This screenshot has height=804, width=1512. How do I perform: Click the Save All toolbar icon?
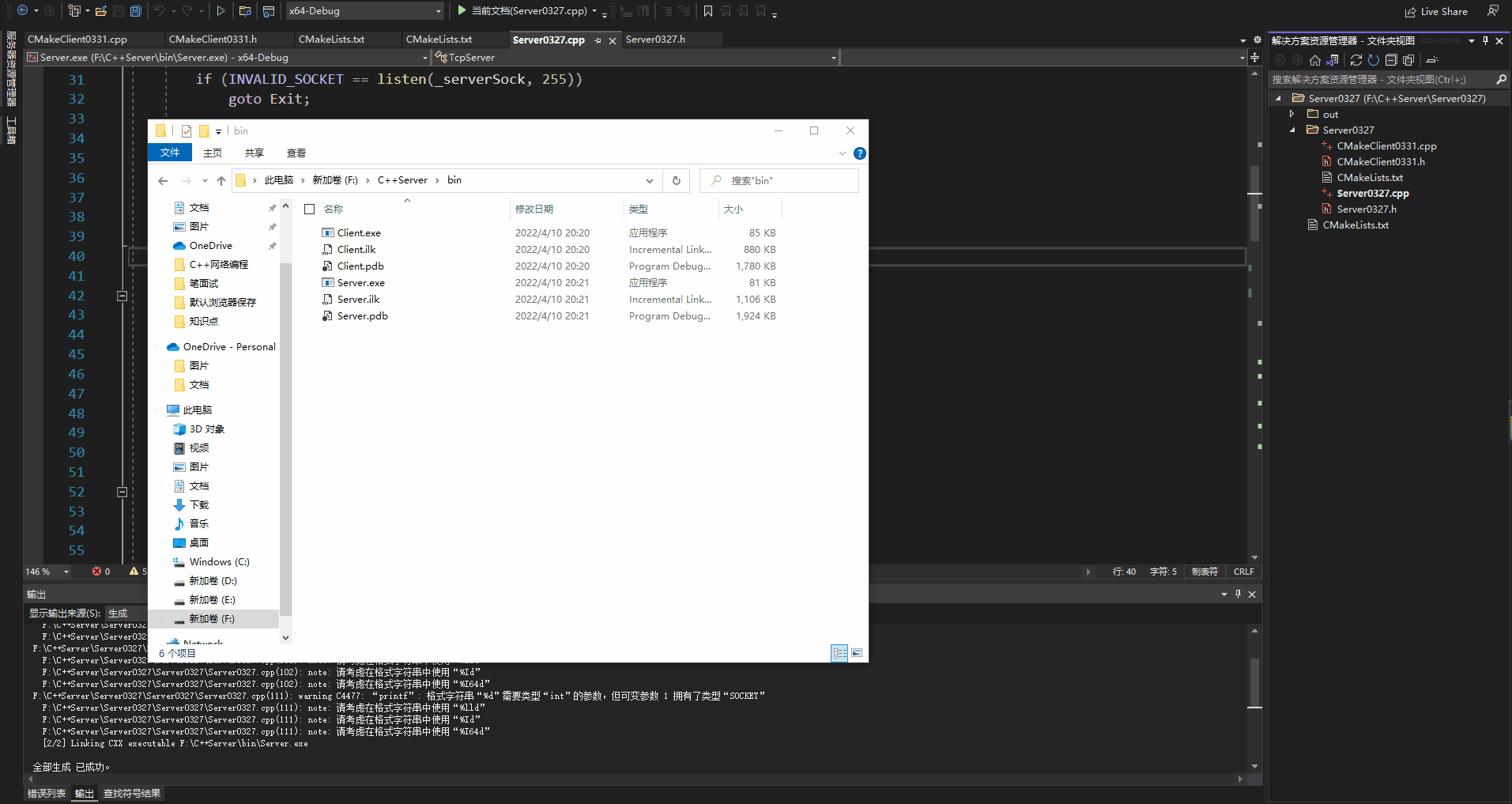click(x=135, y=11)
